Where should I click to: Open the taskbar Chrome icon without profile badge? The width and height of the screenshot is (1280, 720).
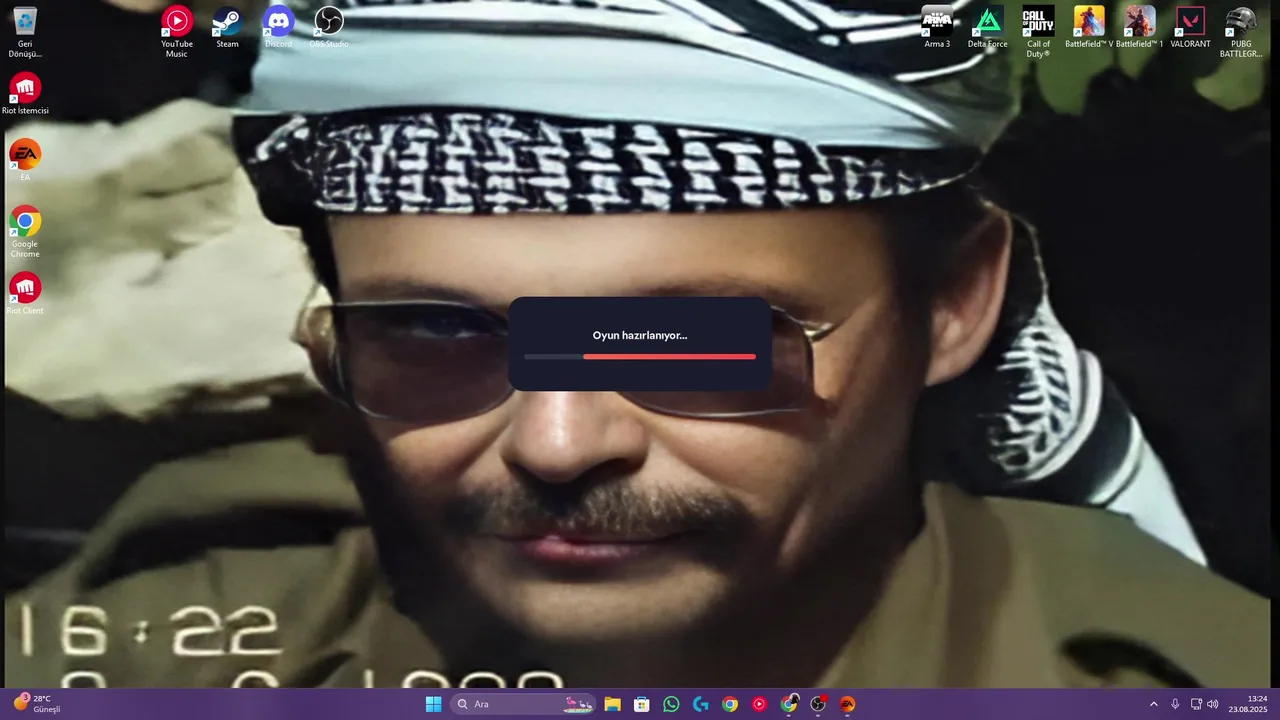[730, 704]
